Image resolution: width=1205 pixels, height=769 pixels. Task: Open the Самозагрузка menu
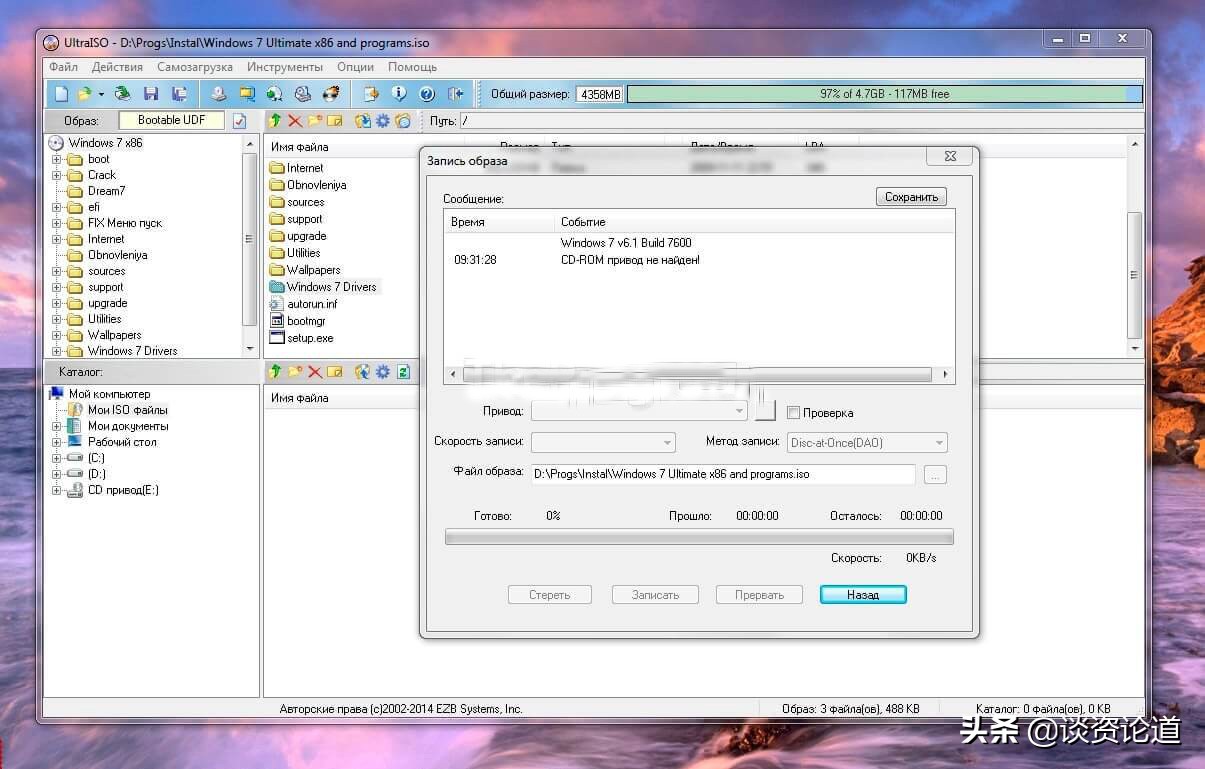tap(195, 67)
